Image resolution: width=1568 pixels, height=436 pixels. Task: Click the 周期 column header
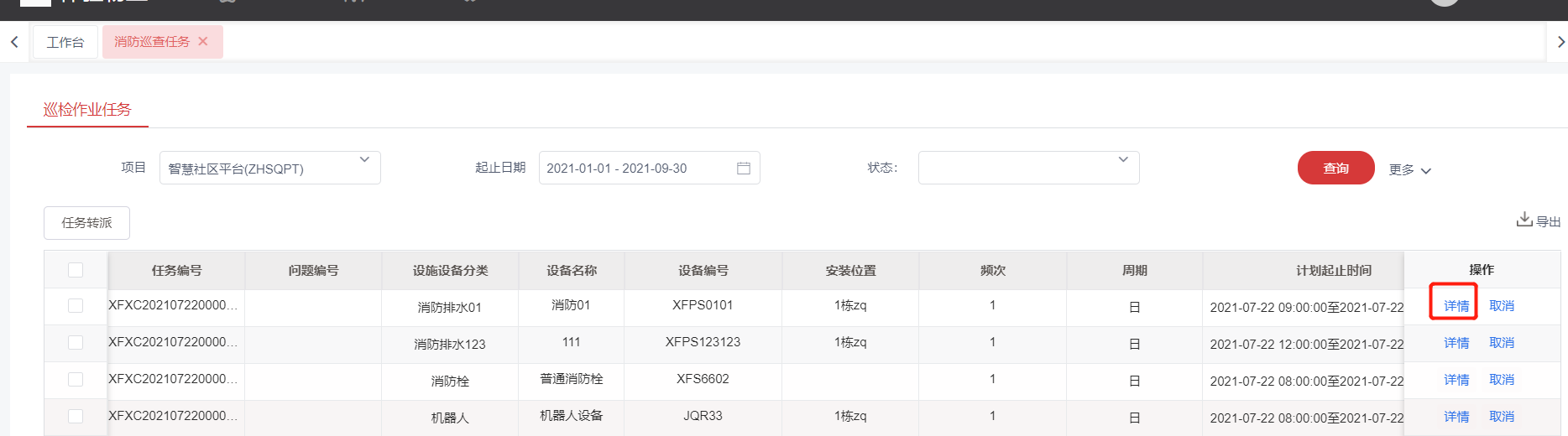1135,270
